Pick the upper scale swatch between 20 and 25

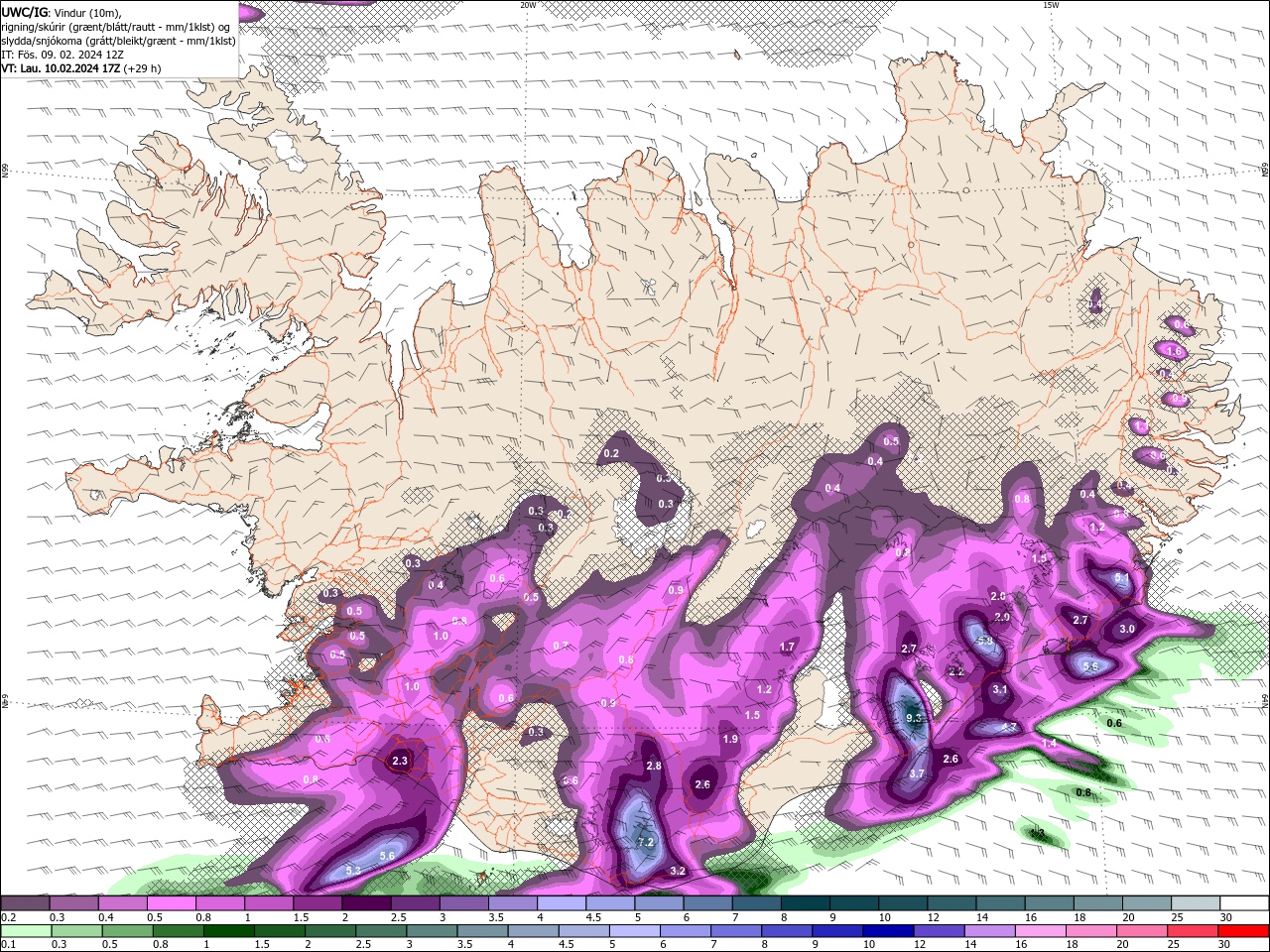pyautogui.click(x=1146, y=903)
